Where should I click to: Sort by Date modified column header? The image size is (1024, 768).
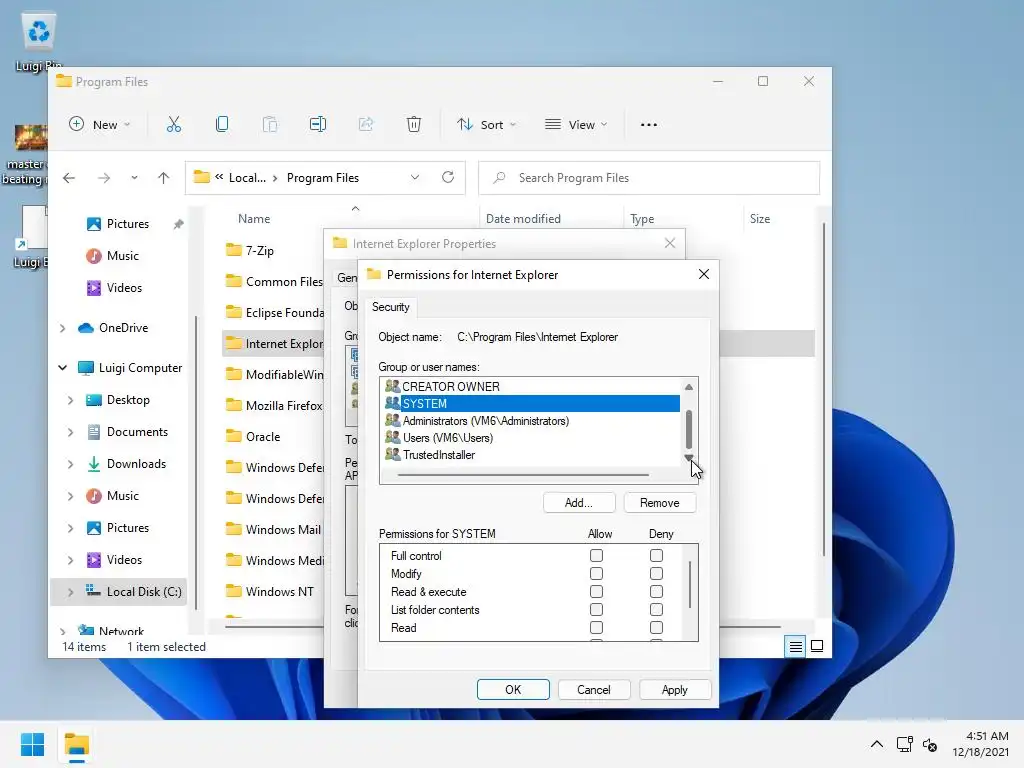523,219
